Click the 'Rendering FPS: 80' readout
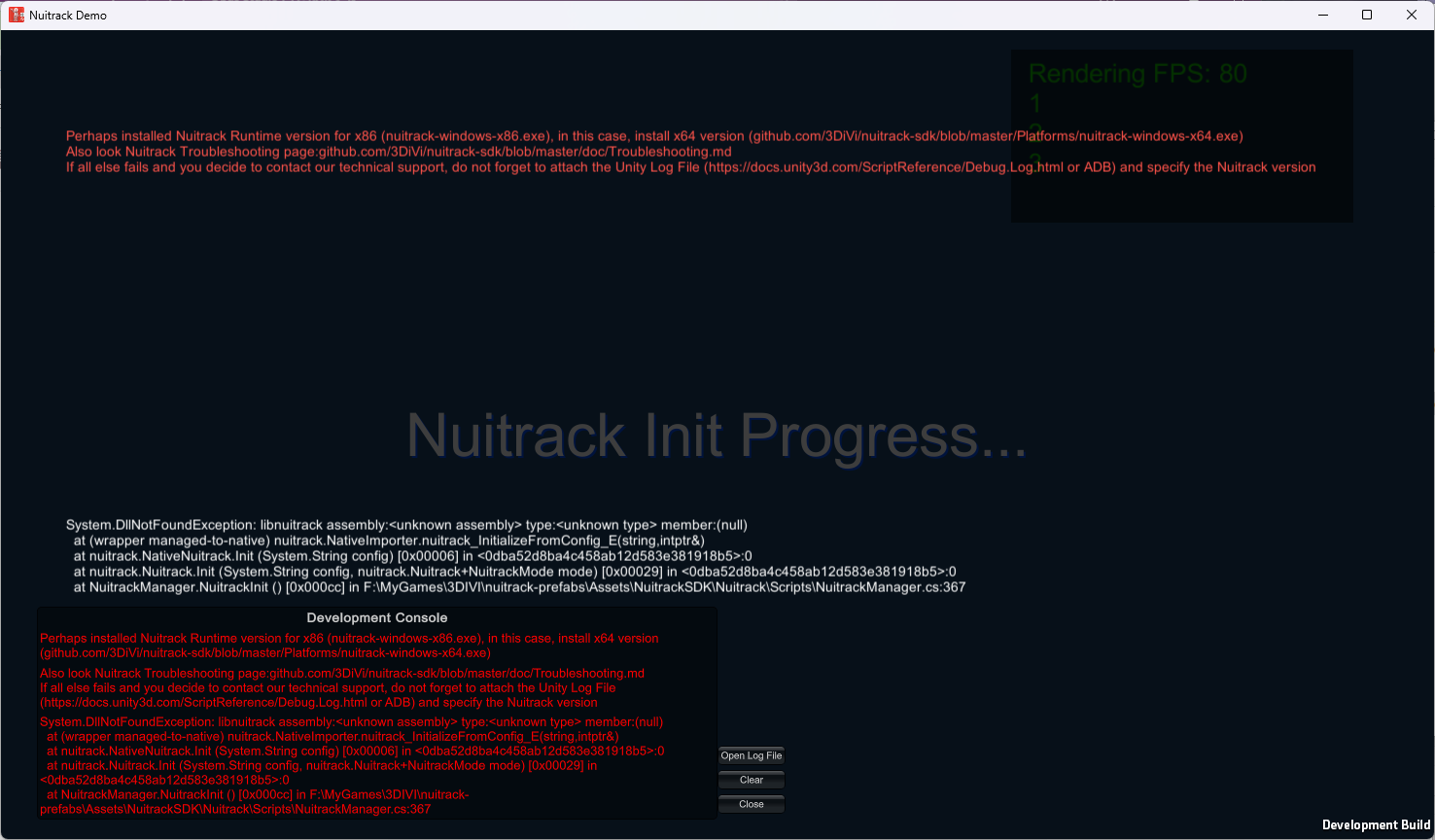Screen dimensions: 1435x840 point(1137,74)
